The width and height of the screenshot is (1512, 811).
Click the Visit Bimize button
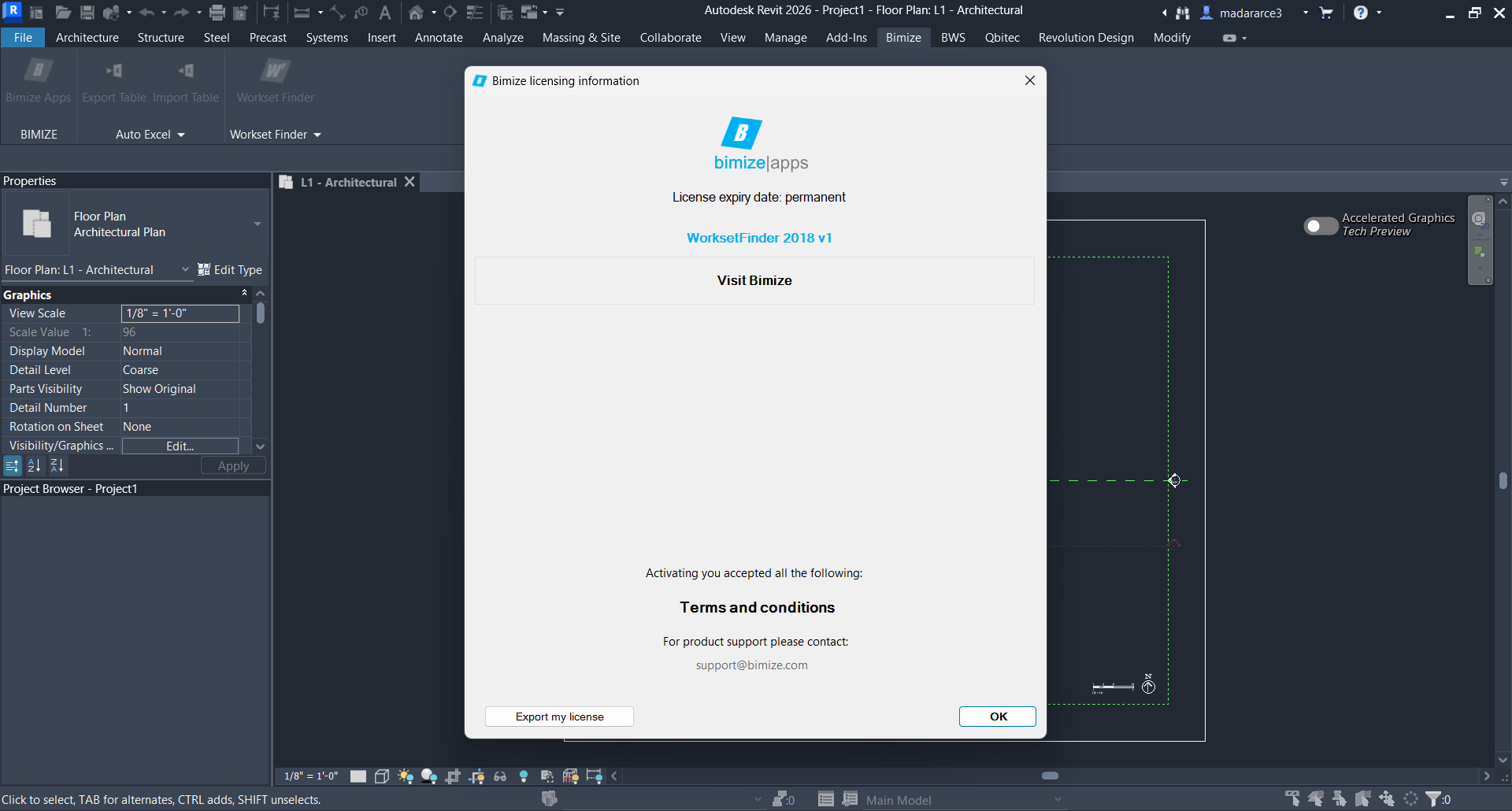tap(754, 280)
